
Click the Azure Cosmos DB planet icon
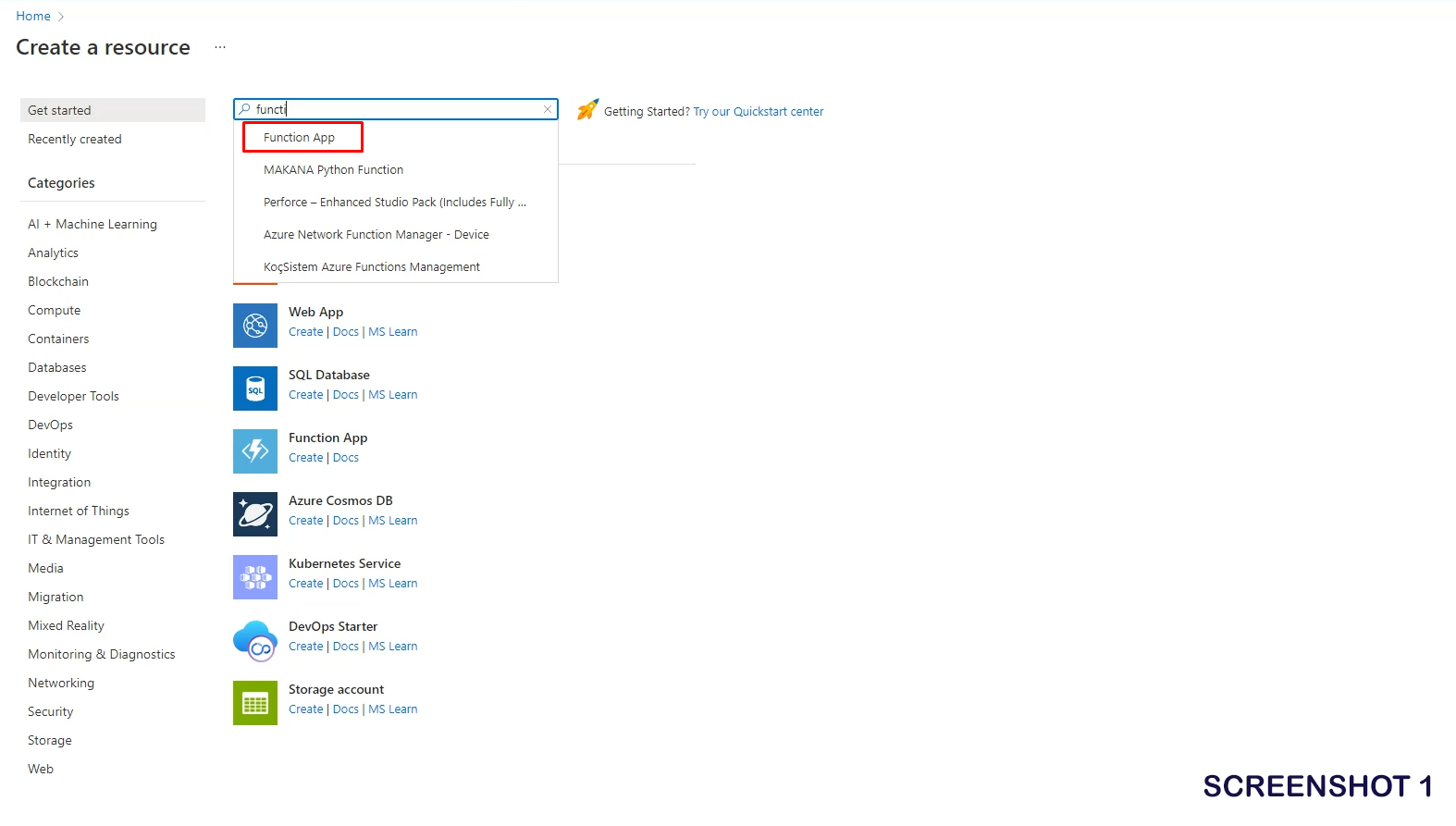(255, 514)
